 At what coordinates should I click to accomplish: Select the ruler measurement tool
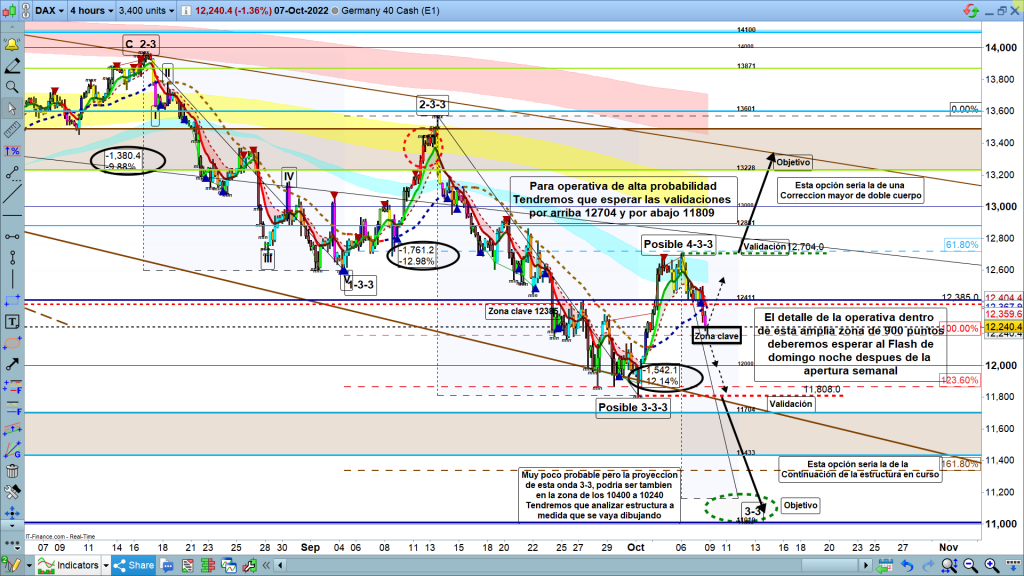(13, 130)
